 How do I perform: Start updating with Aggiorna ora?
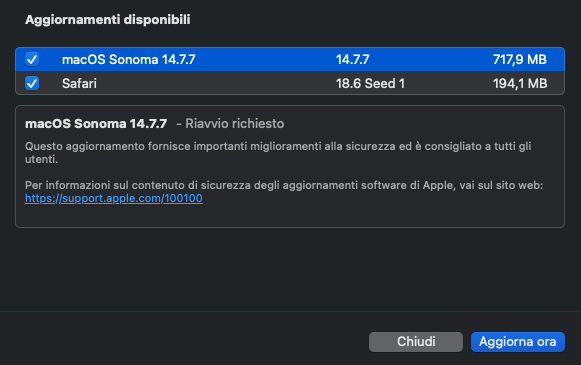pos(518,342)
